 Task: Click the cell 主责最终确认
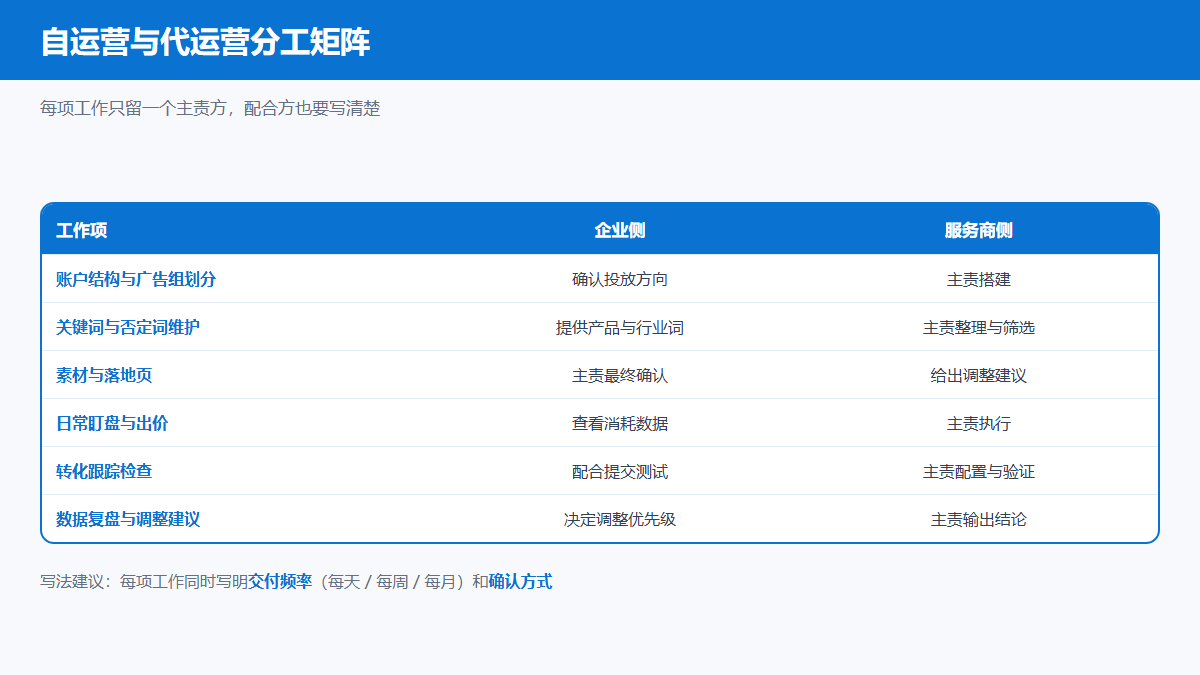point(620,375)
